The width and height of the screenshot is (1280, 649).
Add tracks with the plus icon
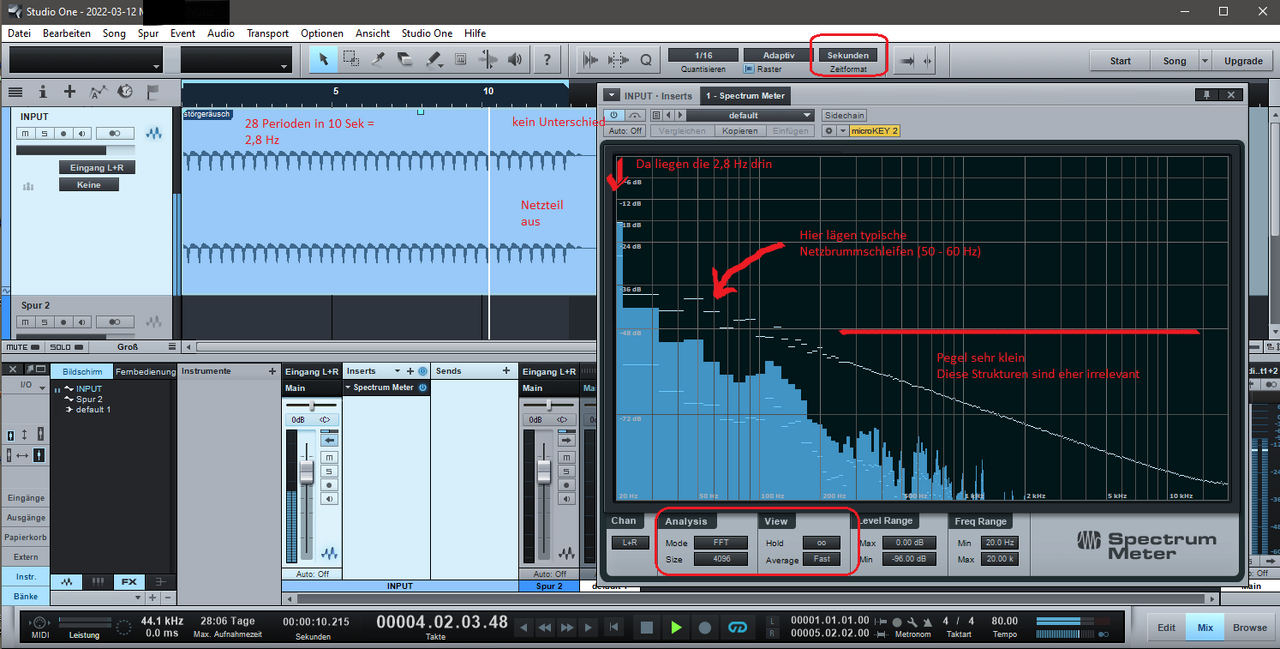[x=70, y=91]
